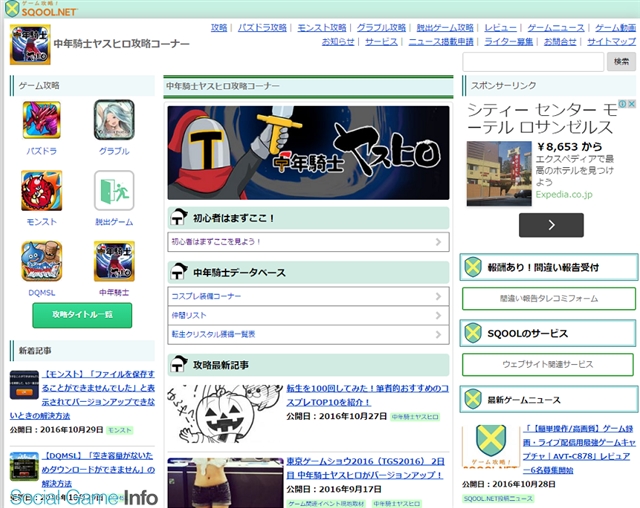Click the パズドラ text label under its icon
Image resolution: width=640 pixels, height=508 pixels.
[x=42, y=151]
